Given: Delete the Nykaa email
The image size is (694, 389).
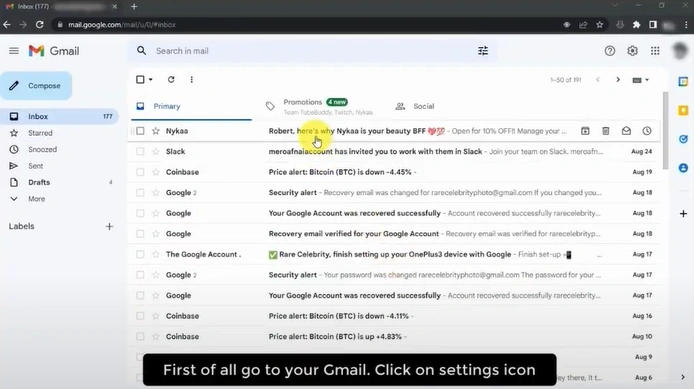Looking at the screenshot, I should (605, 131).
